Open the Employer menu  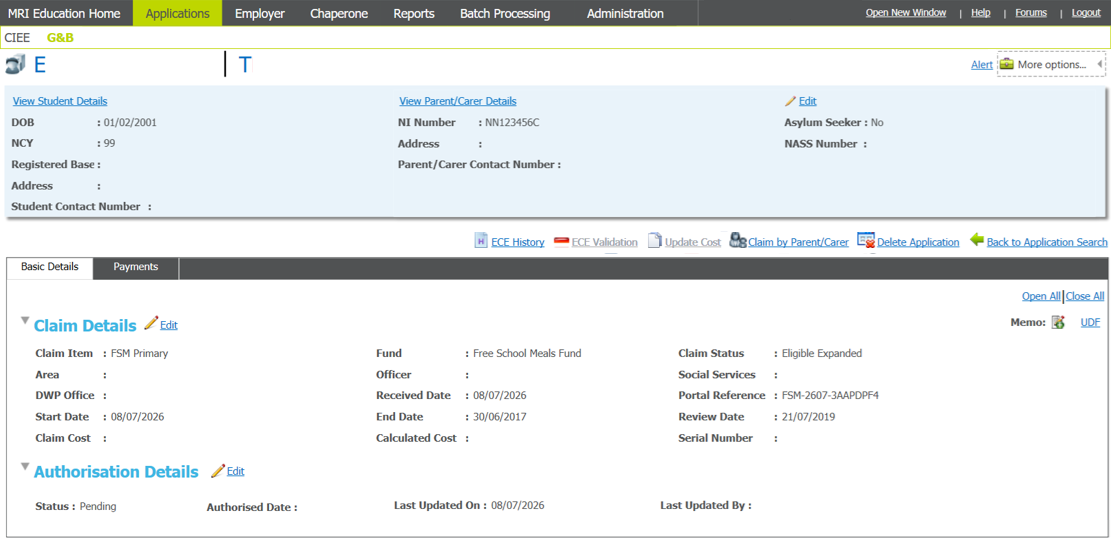coord(260,13)
